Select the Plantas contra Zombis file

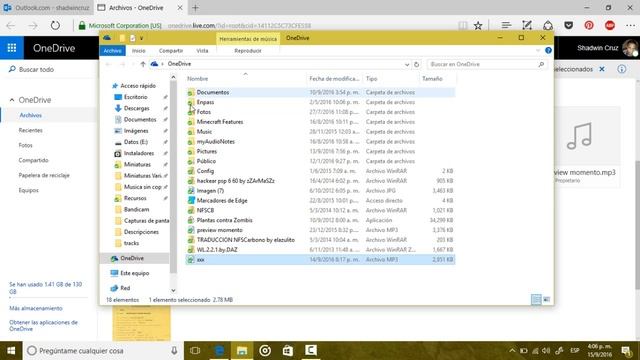click(224, 220)
